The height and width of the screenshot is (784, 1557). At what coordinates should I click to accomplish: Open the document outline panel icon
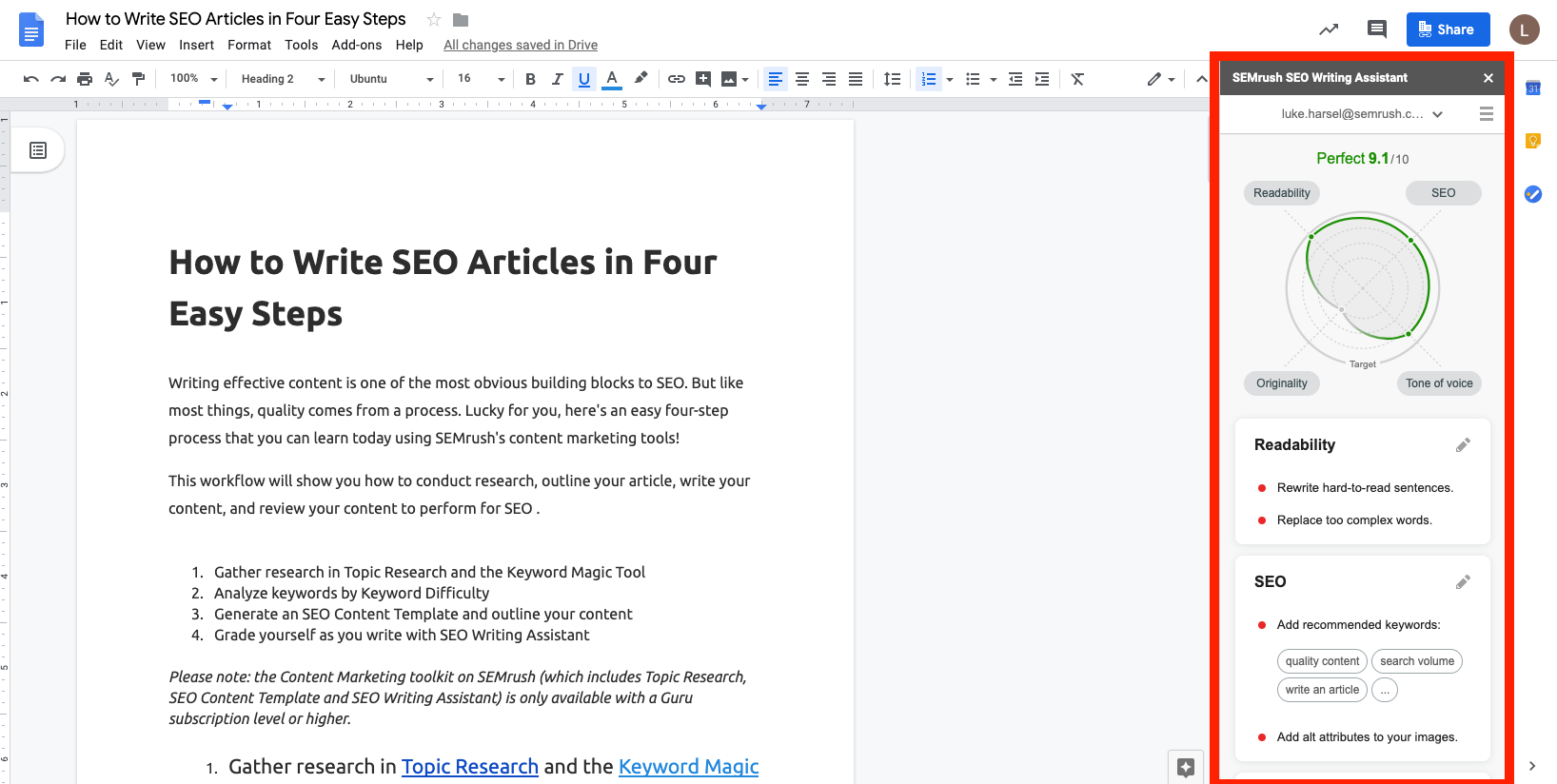click(x=38, y=150)
